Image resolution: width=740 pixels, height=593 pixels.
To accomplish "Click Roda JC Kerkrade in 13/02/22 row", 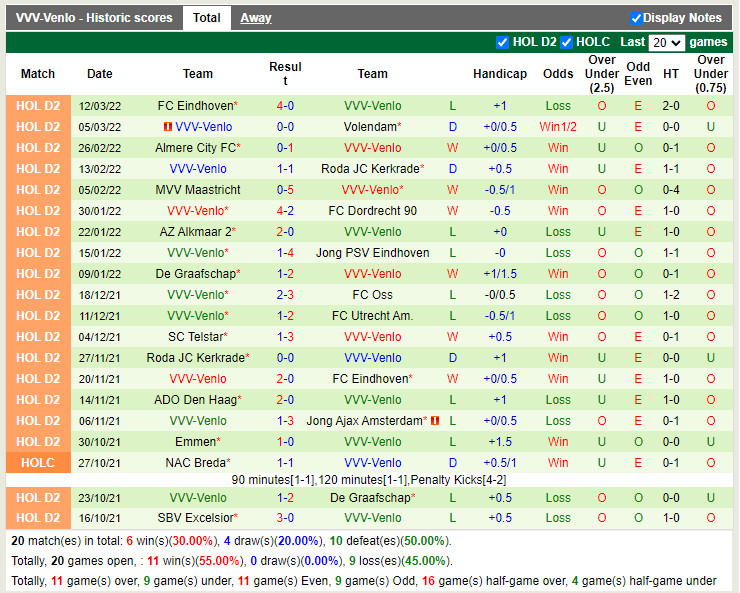I will (x=370, y=169).
